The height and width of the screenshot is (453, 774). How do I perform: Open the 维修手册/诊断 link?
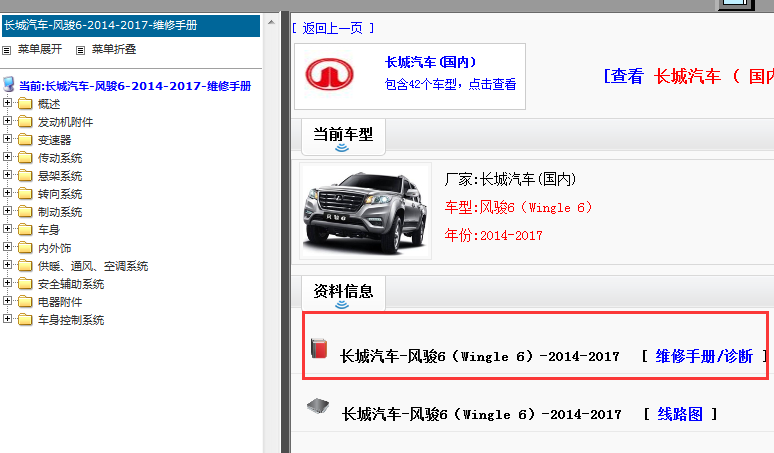(x=704, y=356)
